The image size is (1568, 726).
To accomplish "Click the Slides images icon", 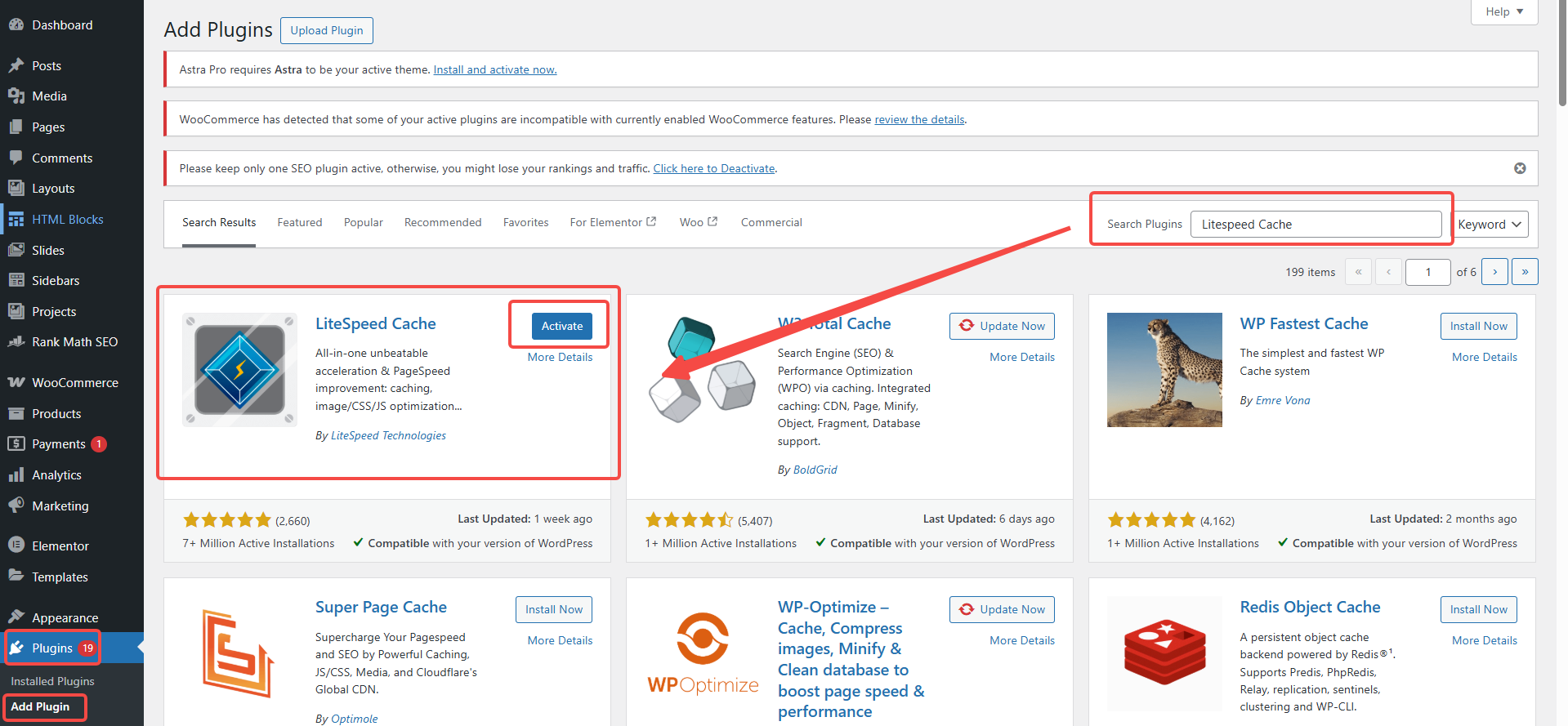I will click(16, 250).
